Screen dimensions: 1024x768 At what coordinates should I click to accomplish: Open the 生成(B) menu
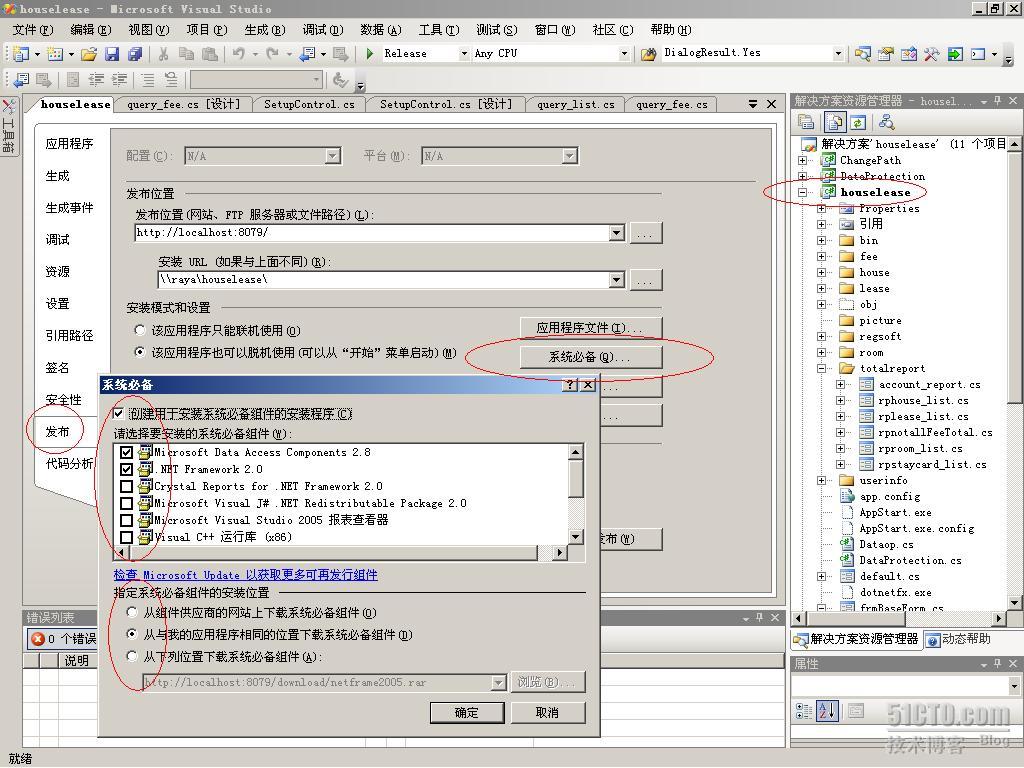[264, 30]
